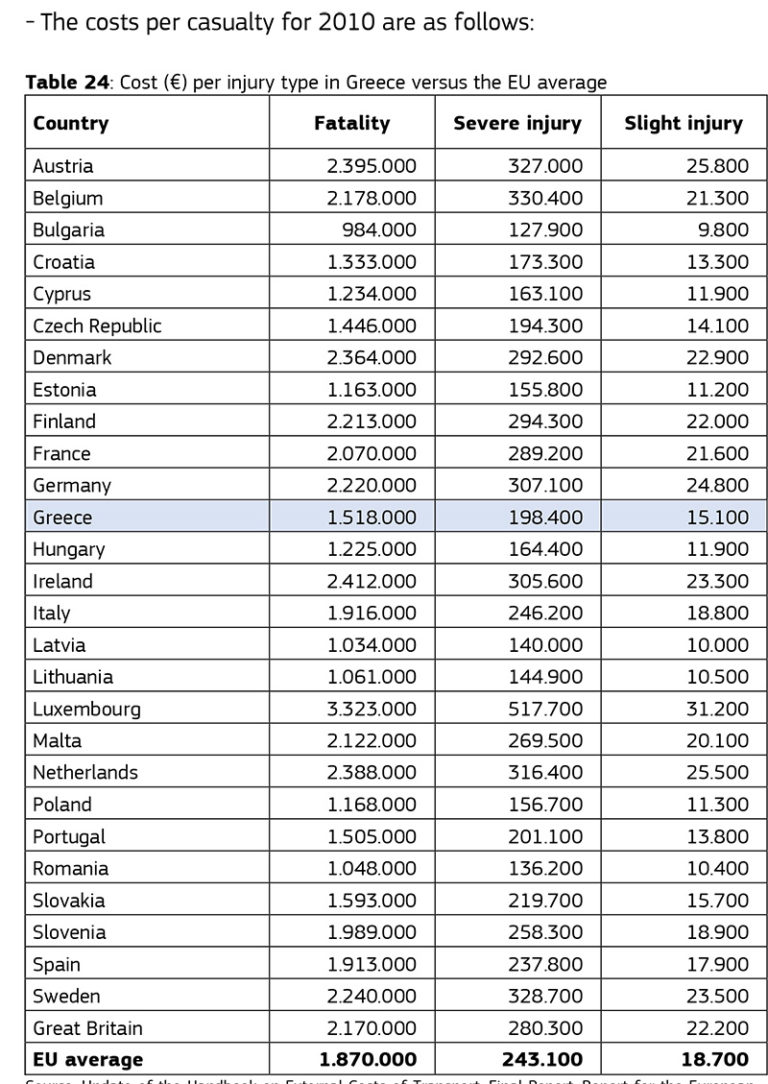Click the Country column header

click(x=71, y=124)
